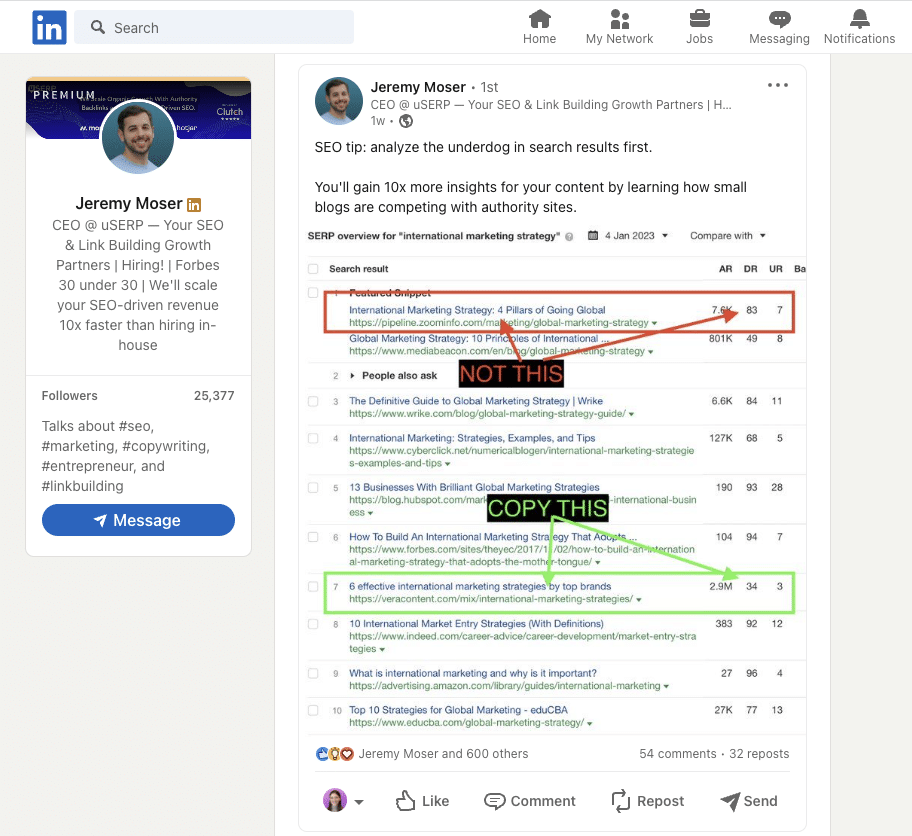Open the Jobs section
912x836 pixels.
point(699,27)
